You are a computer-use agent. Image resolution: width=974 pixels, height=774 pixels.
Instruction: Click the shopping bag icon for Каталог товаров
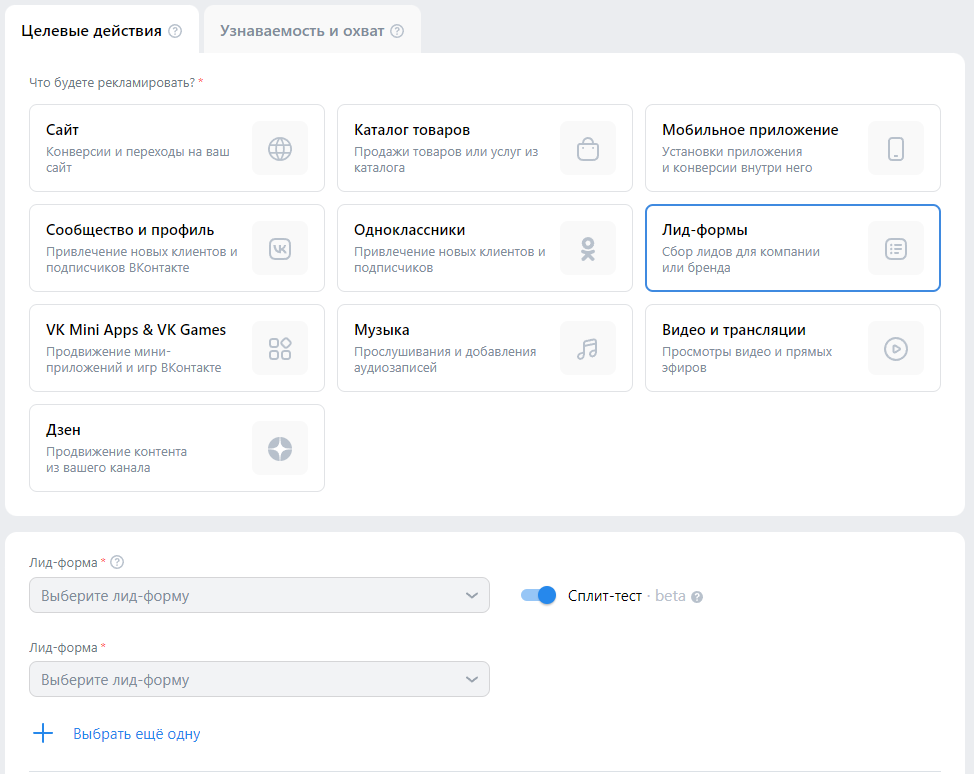[588, 149]
